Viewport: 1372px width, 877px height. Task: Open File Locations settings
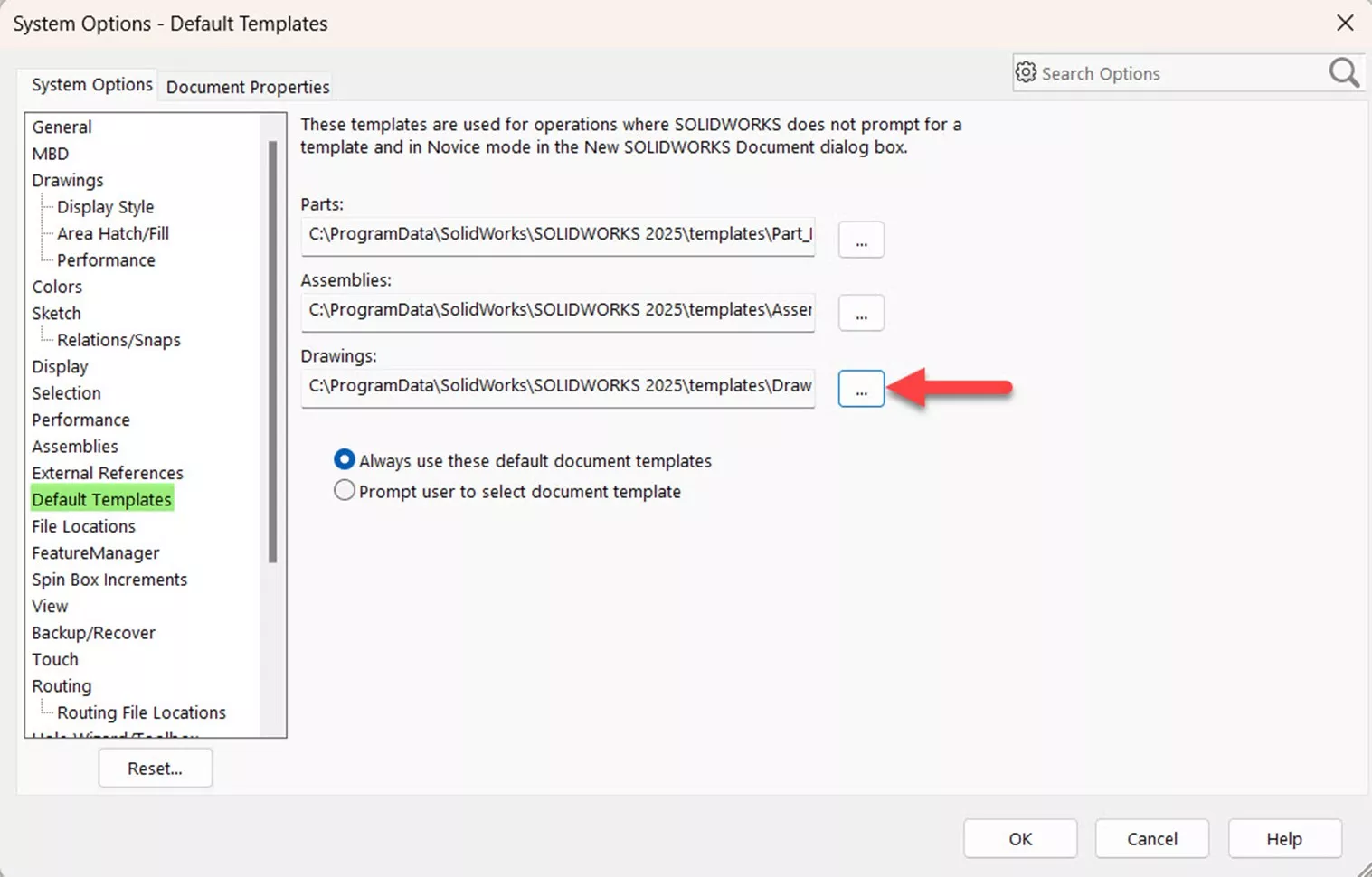point(83,525)
